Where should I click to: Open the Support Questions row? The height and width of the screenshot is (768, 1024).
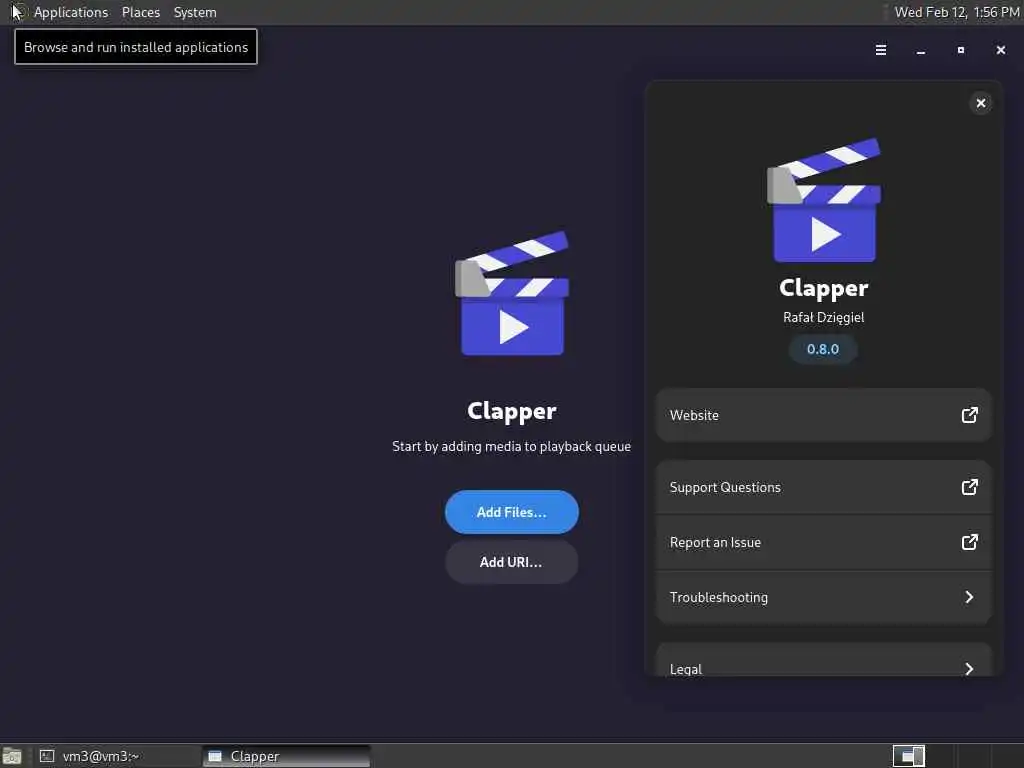[x=824, y=487]
